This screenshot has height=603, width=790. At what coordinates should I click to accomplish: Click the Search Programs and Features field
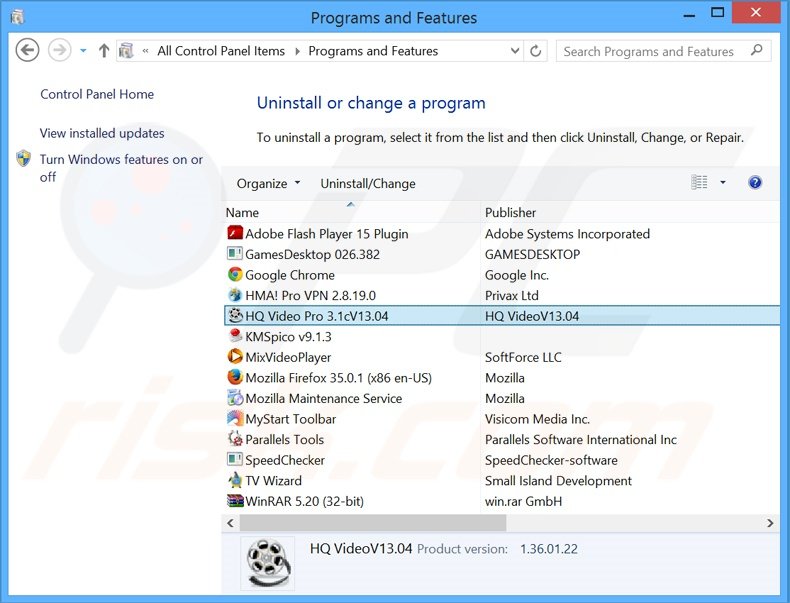click(x=663, y=51)
